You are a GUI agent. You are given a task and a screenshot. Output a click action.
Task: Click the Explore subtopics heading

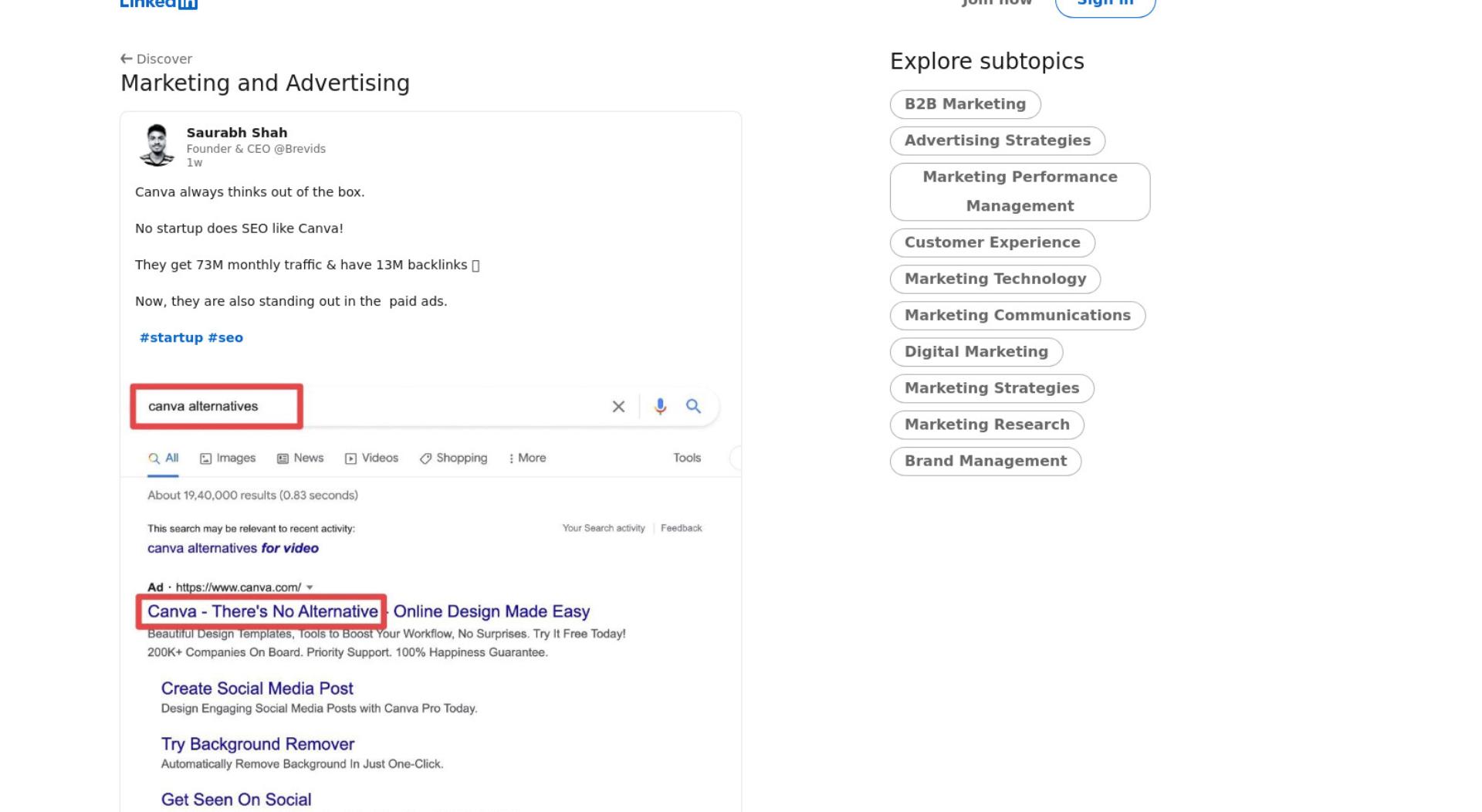(x=986, y=62)
